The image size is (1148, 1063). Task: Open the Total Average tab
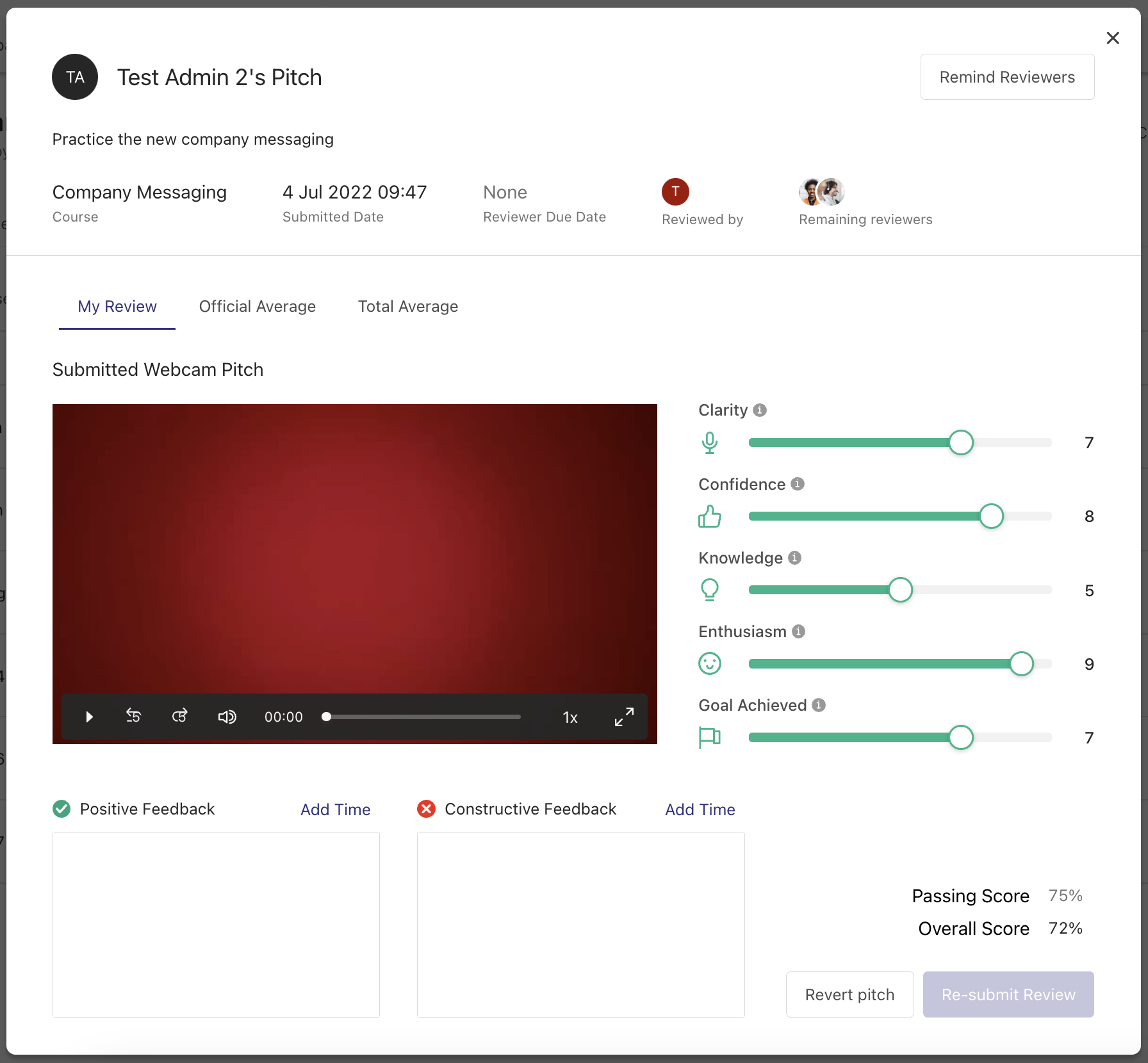tap(407, 307)
